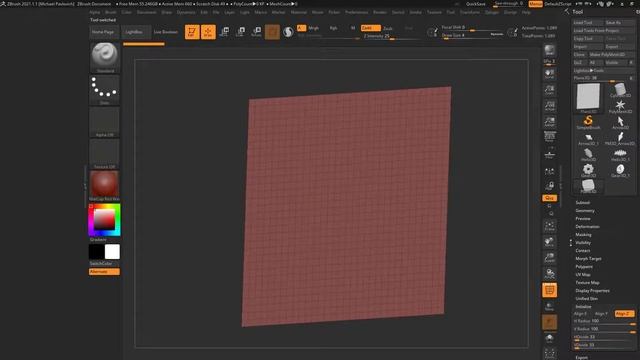
Task: Toggle Zadd mode
Action: tap(371, 28)
